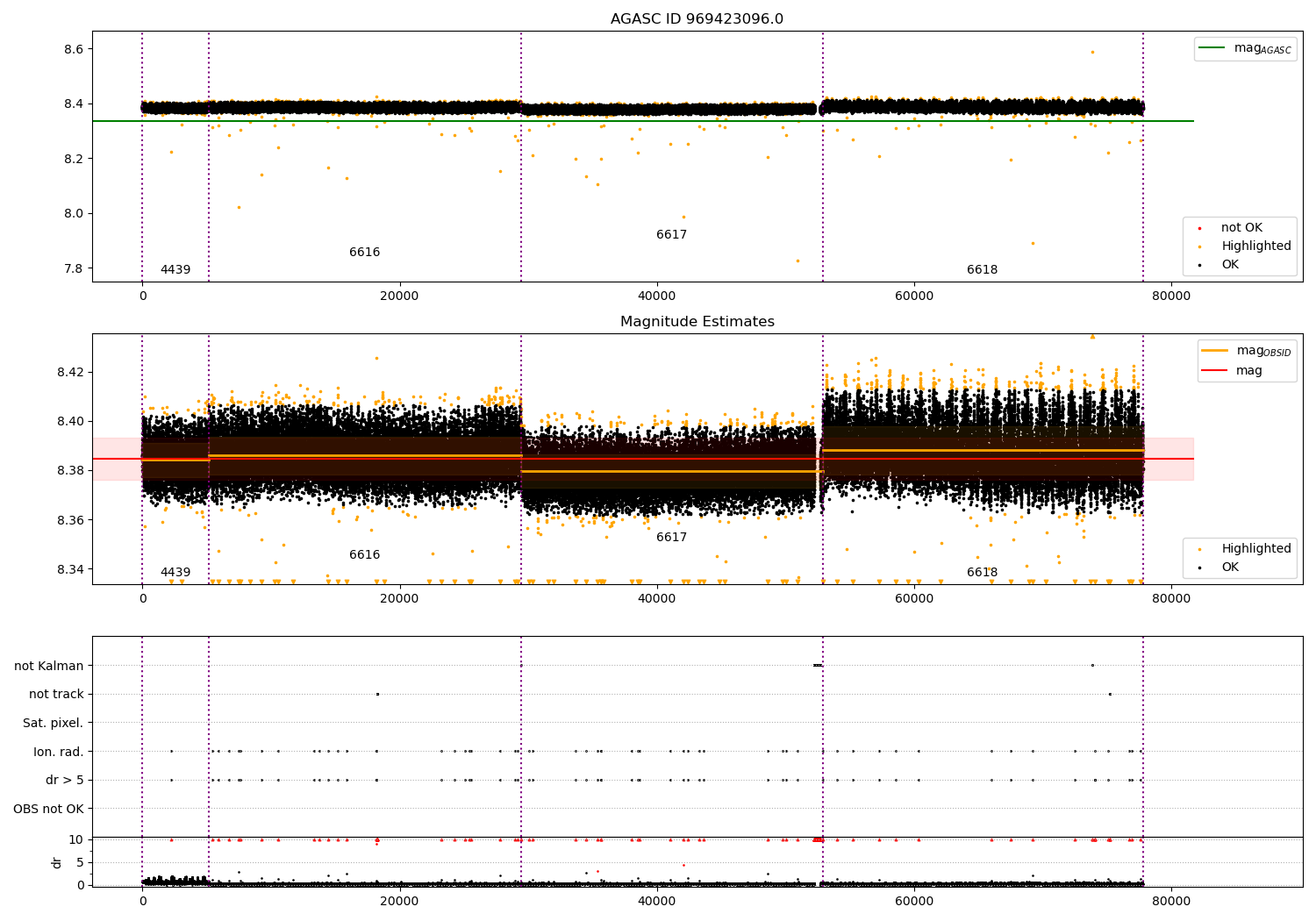Click y-axis tick 8.6 in top plot

tap(74, 50)
